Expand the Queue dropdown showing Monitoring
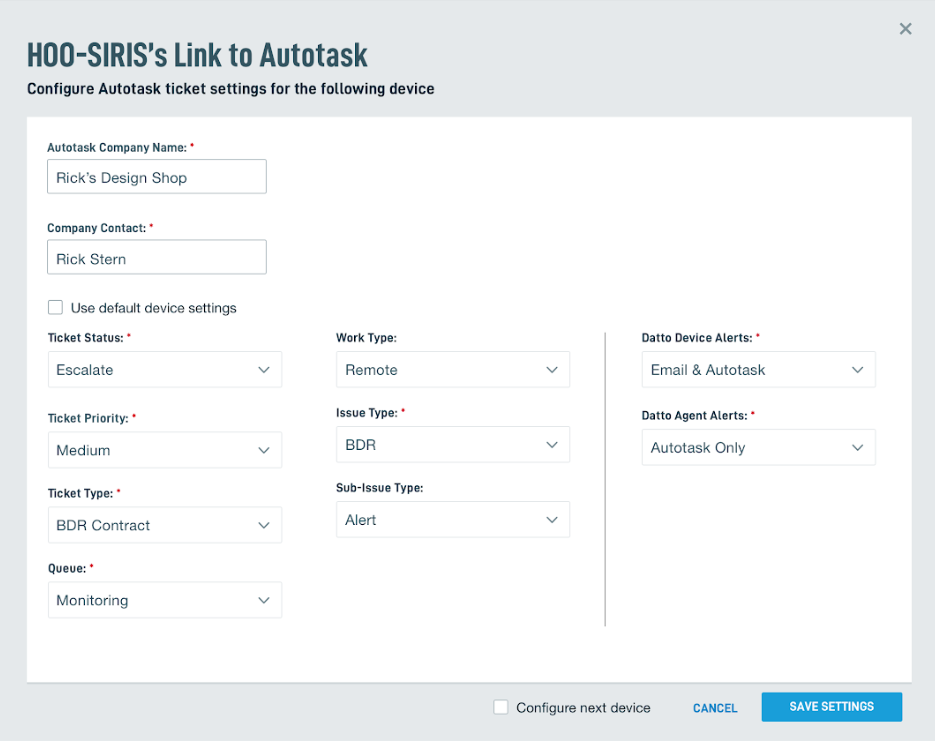Viewport: 935px width, 741px height. pyautogui.click(x=164, y=600)
